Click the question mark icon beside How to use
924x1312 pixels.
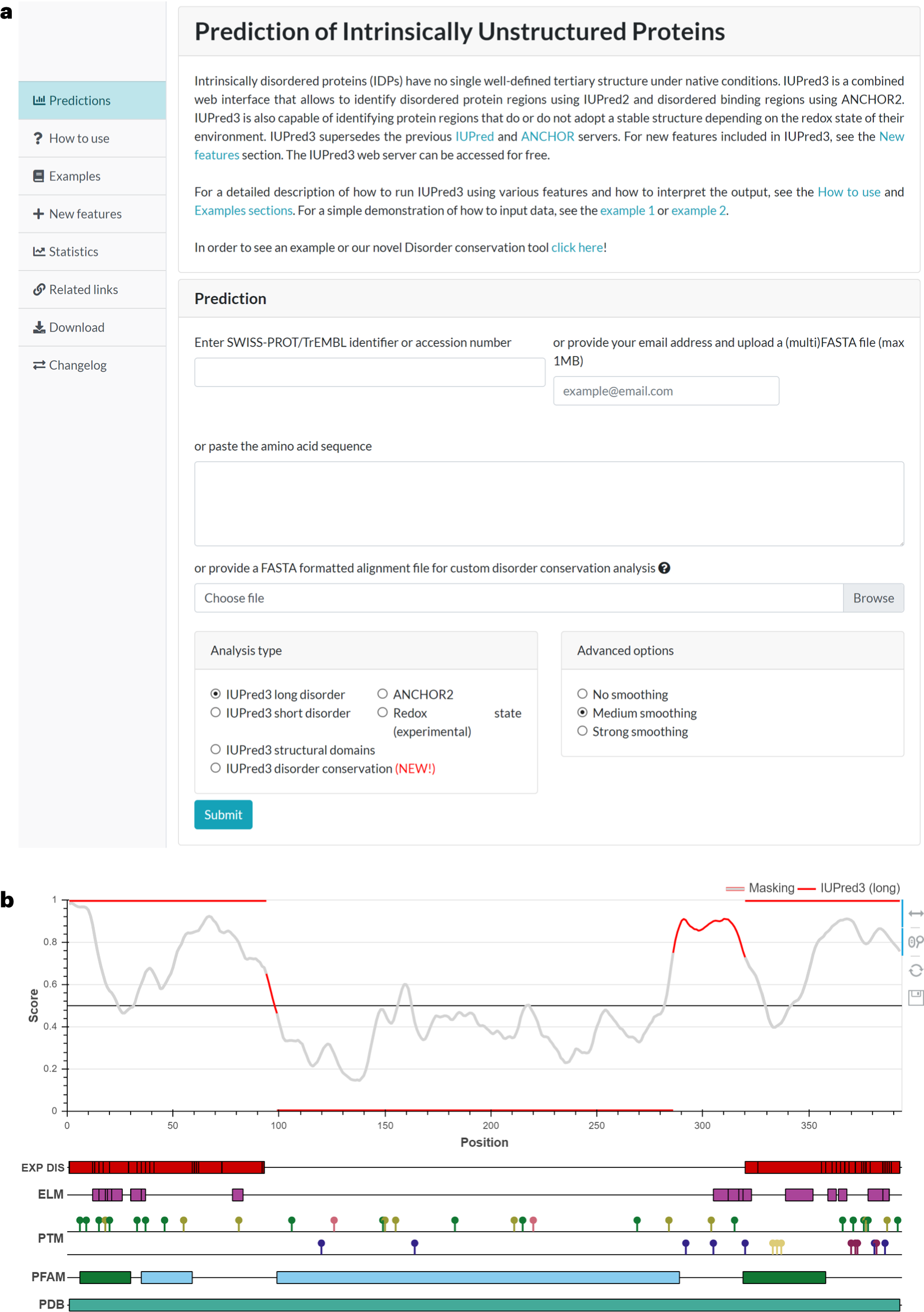tap(38, 139)
